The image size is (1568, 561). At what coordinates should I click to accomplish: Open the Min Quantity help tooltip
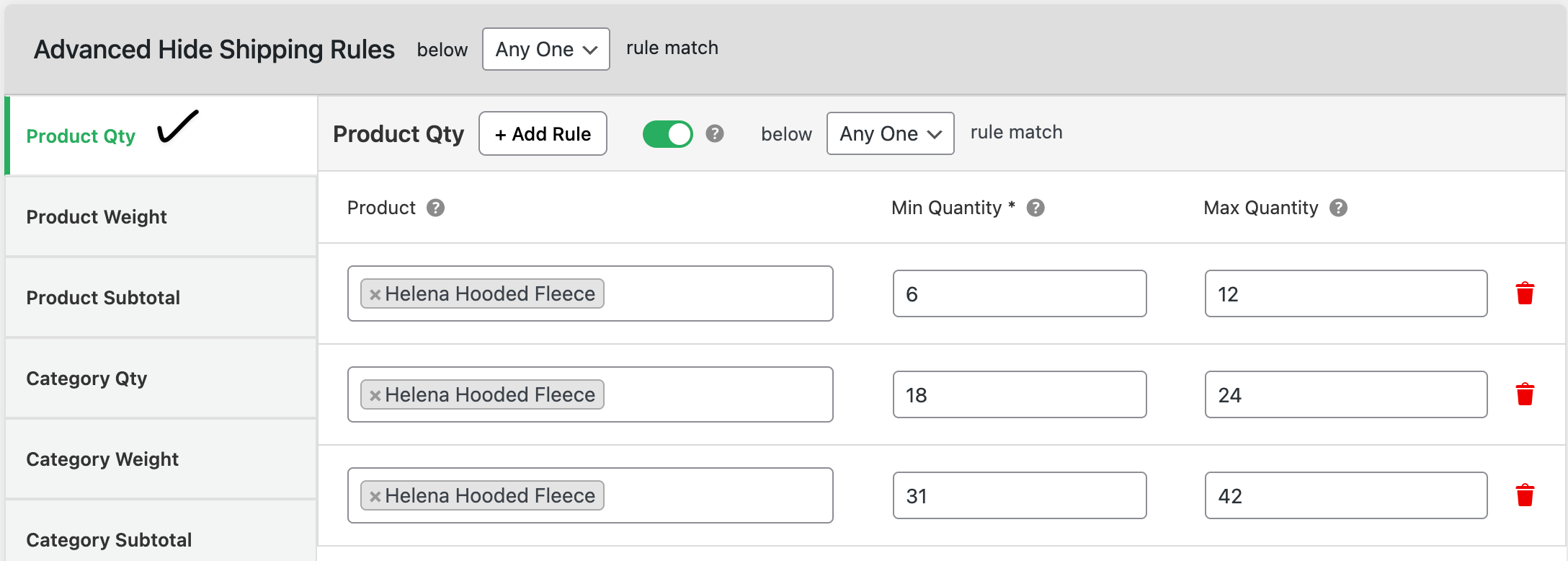coord(1037,208)
